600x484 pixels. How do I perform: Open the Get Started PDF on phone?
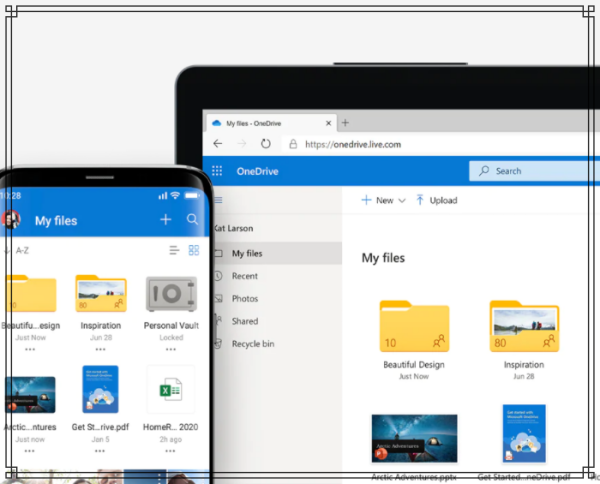point(101,389)
